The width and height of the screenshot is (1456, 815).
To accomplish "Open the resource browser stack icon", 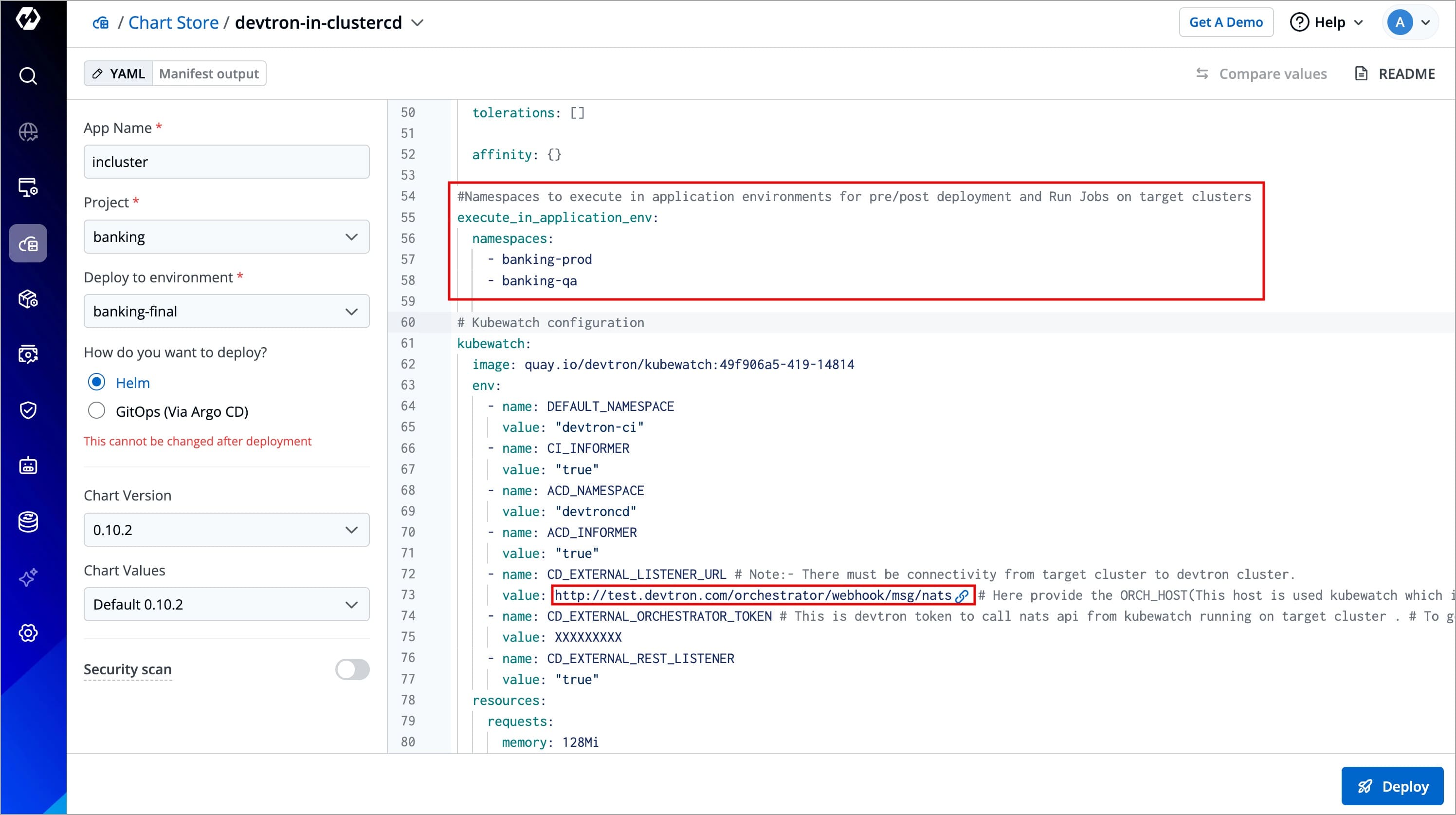I will 28,521.
